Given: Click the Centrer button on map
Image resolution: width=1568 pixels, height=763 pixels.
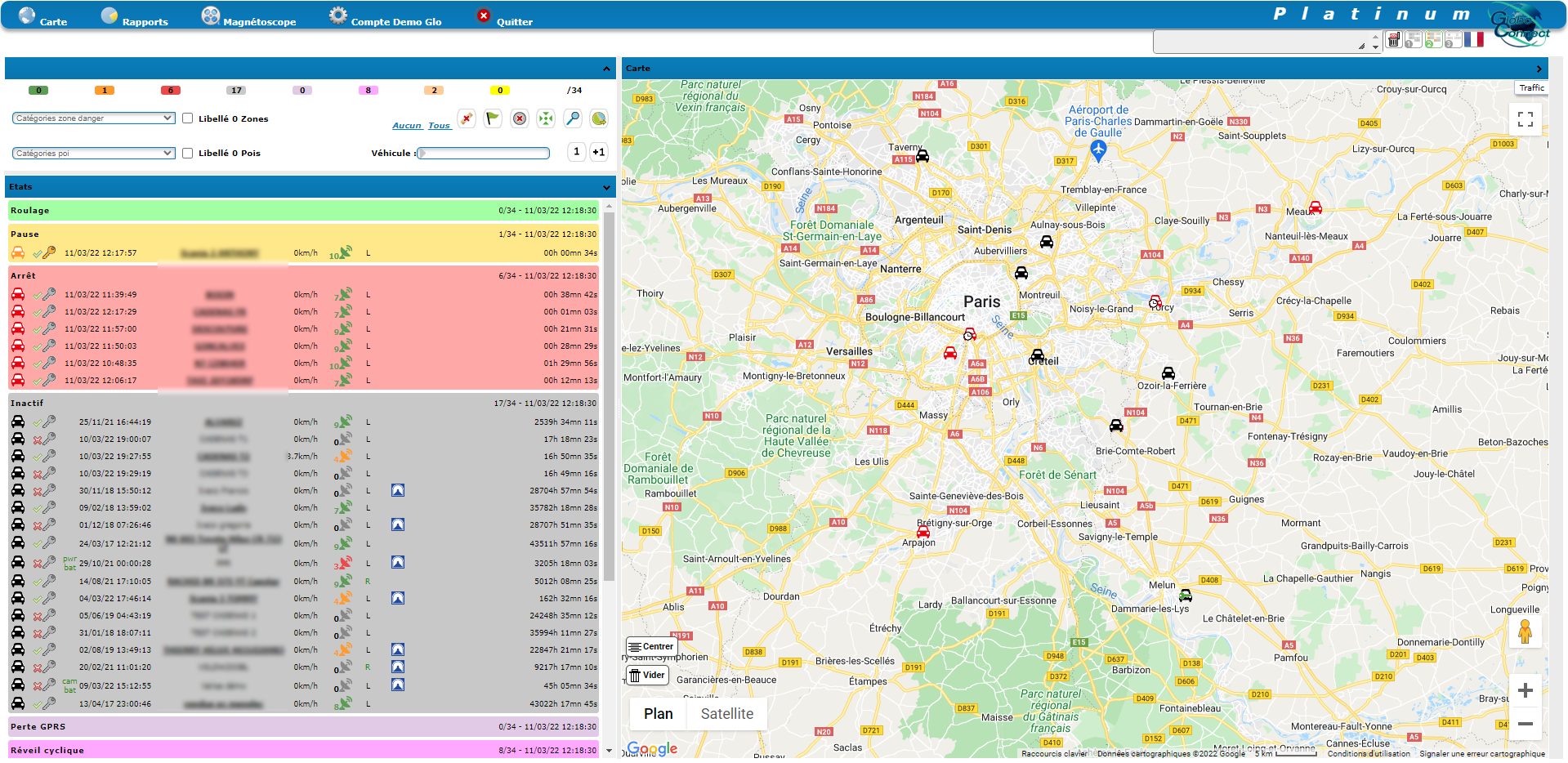Looking at the screenshot, I should [650, 646].
